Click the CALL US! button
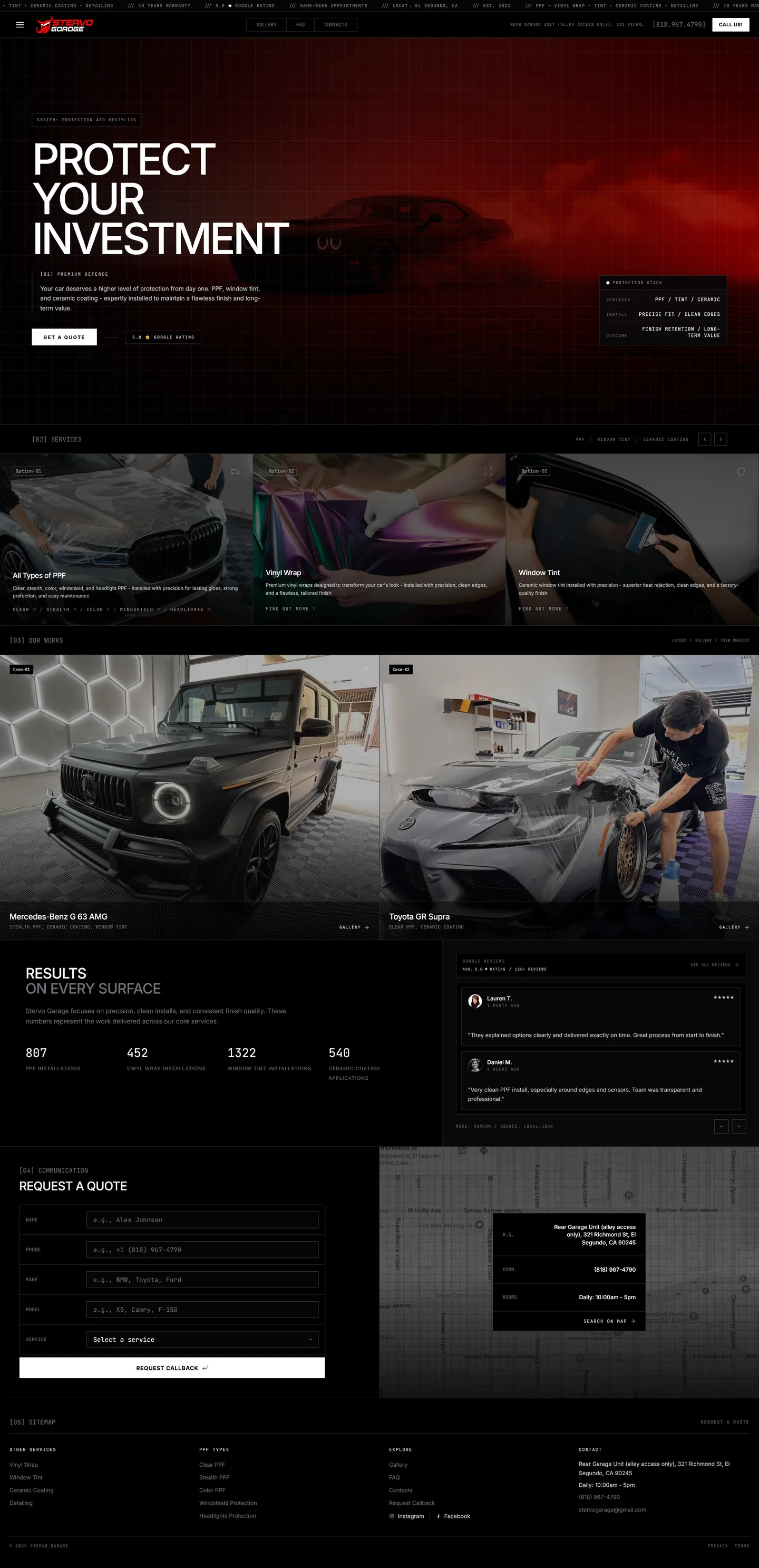 [x=731, y=25]
